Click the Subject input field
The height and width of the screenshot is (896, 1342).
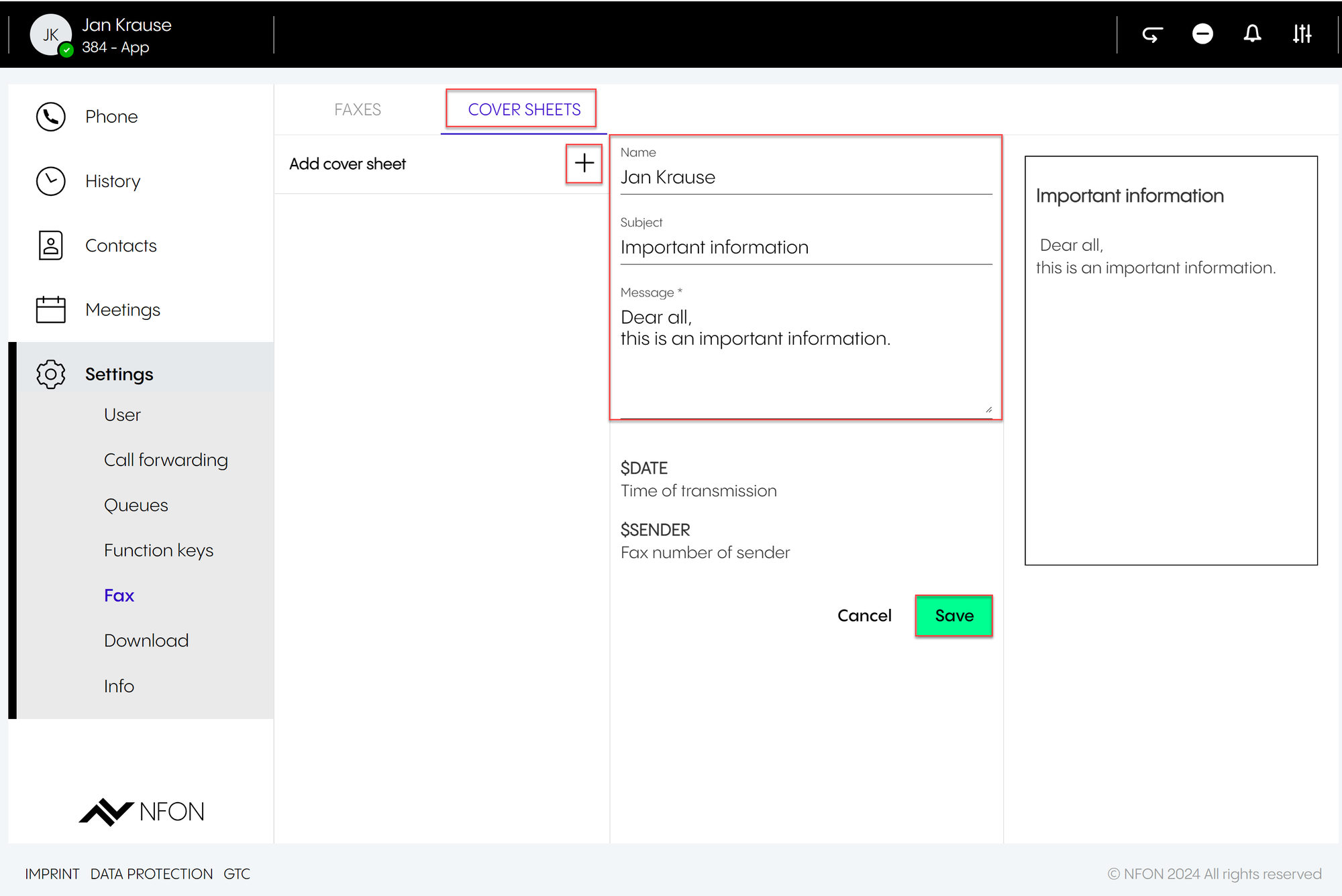[805, 247]
